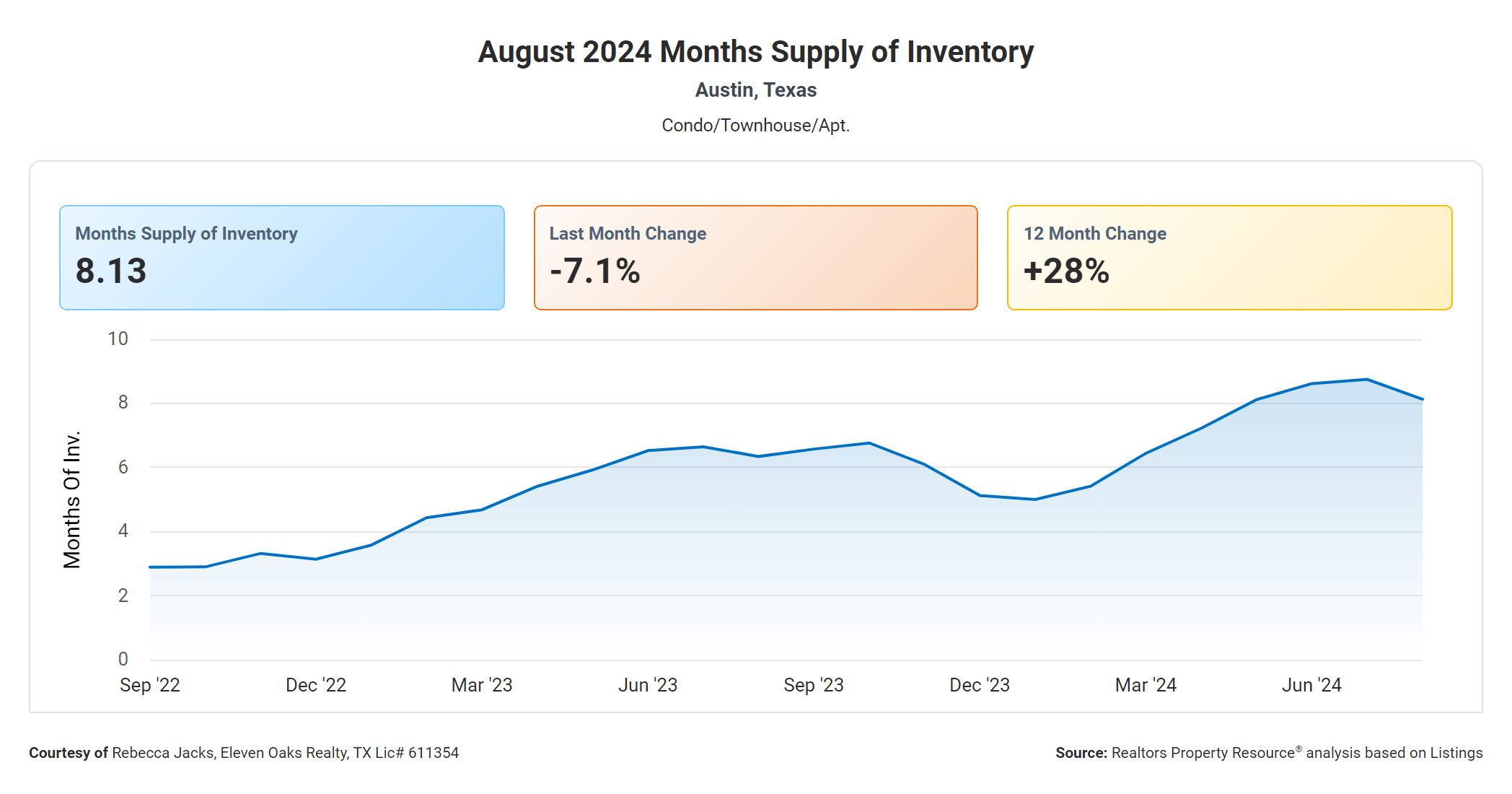Click the +28% change value
The image size is (1512, 794).
(x=1066, y=271)
